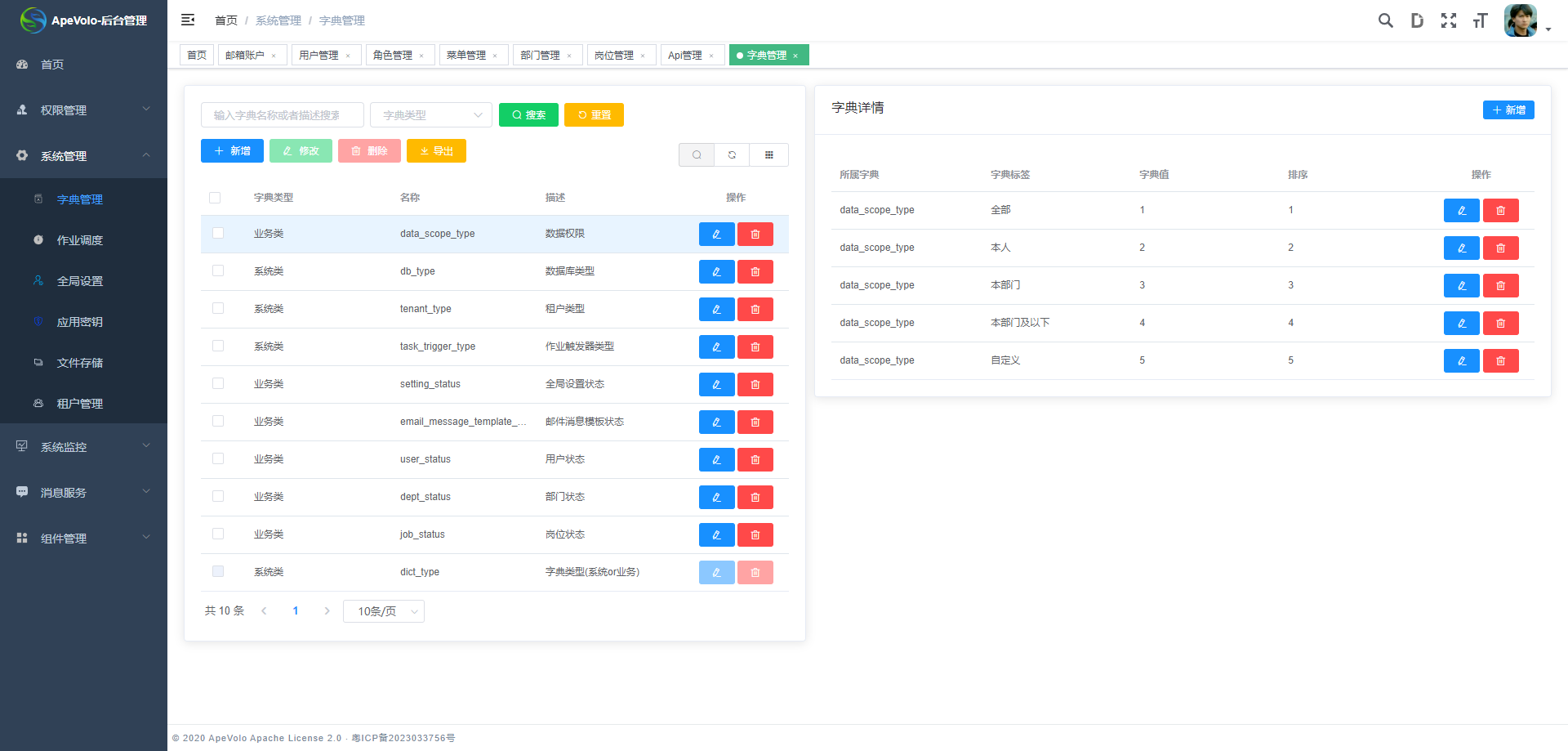Click the table refresh icon button

coord(733,155)
